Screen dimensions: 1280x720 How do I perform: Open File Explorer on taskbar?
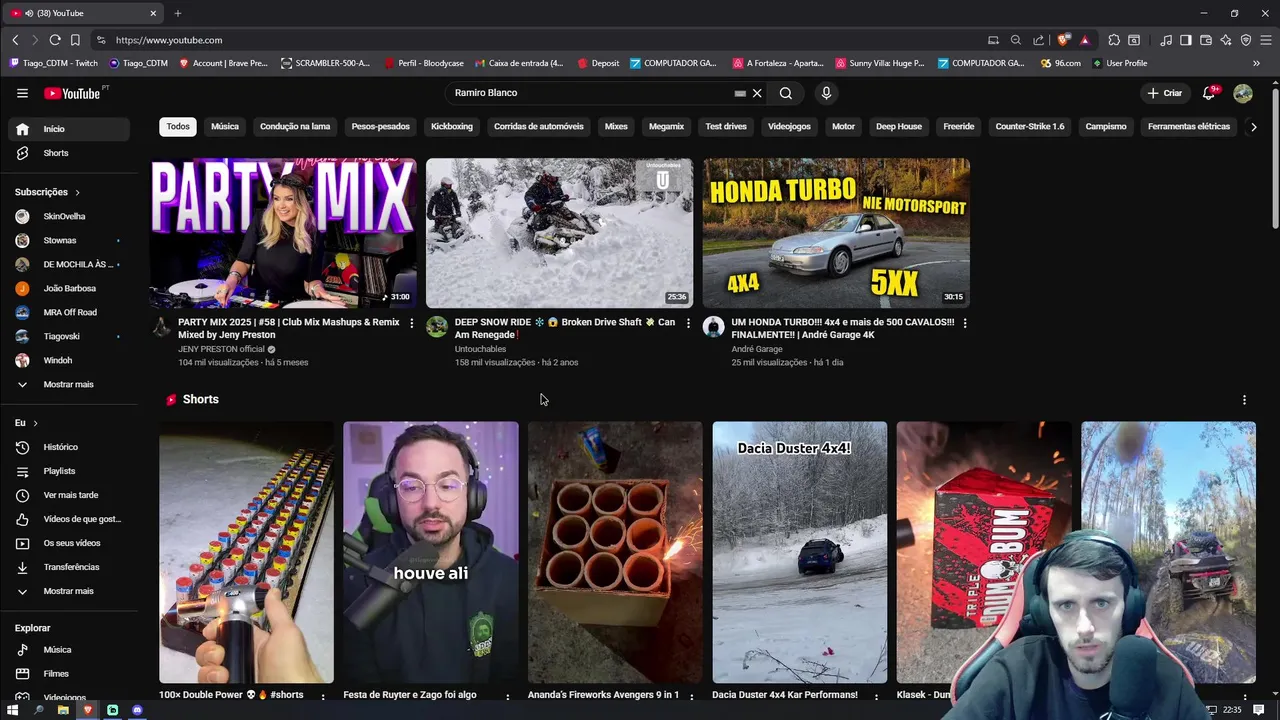(63, 710)
